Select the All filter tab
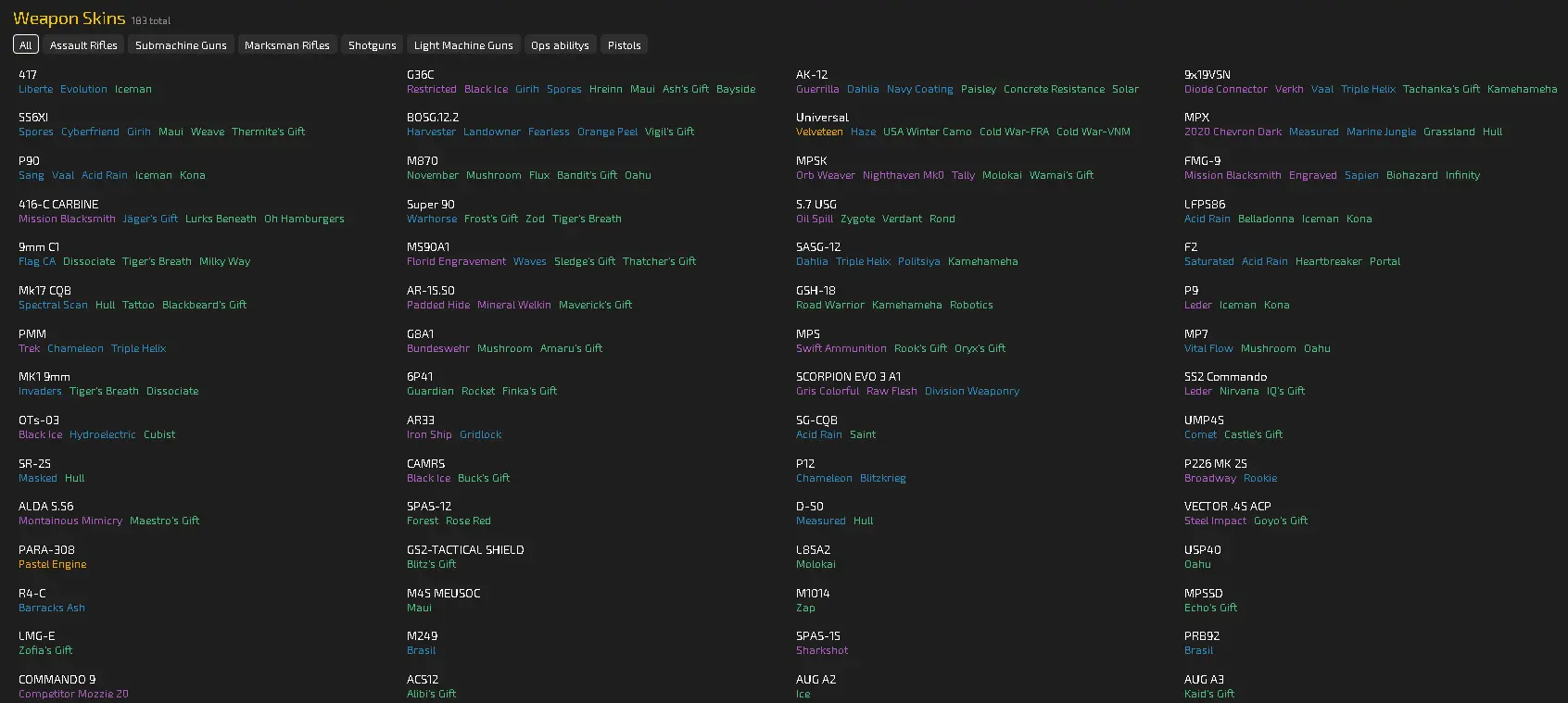This screenshot has width=1568, height=703. pos(25,45)
